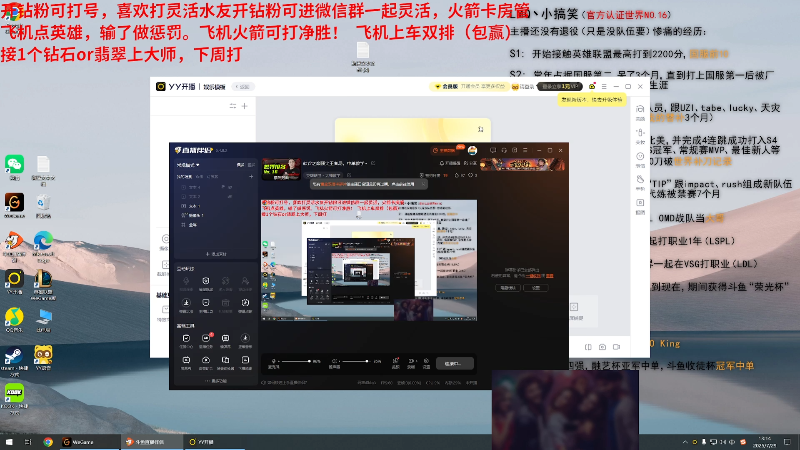Click the first icon in the 直播工具 grid
Viewport: 800px width, 450px height.
tap(186, 338)
